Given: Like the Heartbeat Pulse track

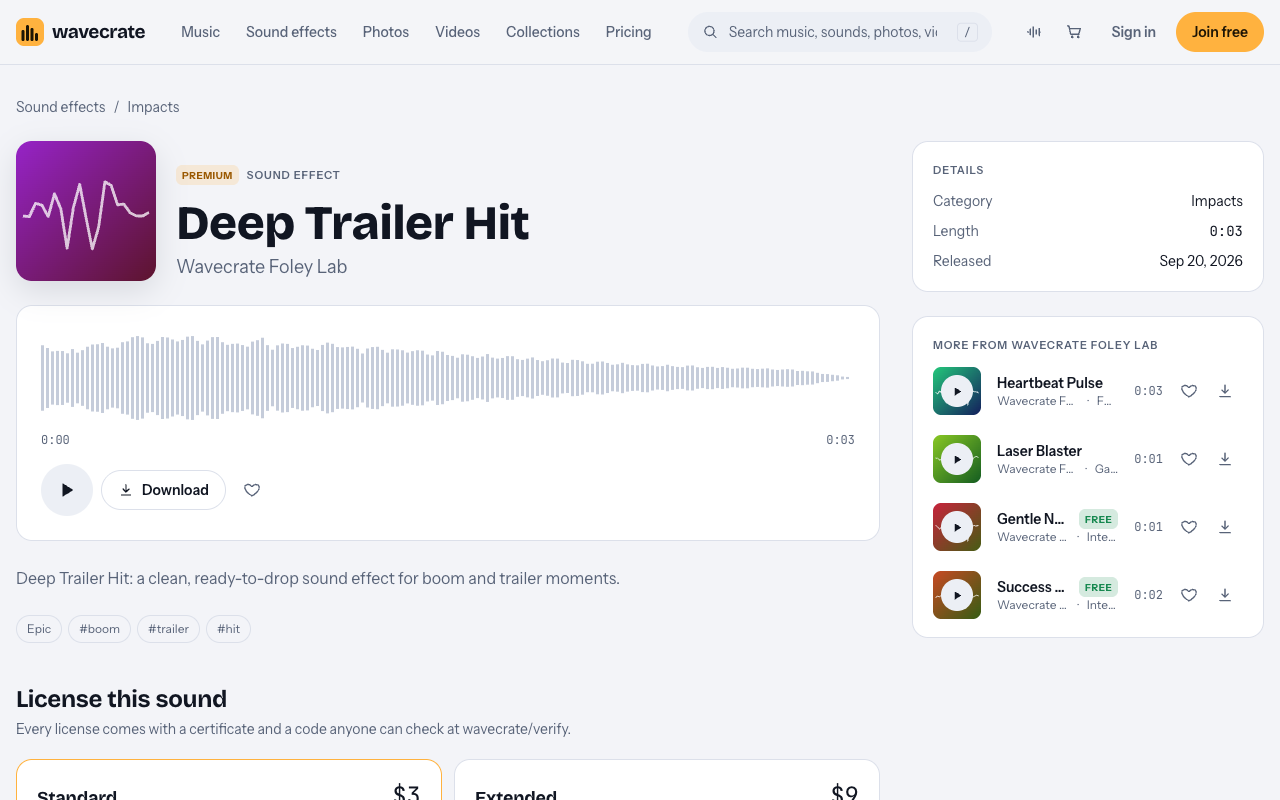Looking at the screenshot, I should (1189, 391).
